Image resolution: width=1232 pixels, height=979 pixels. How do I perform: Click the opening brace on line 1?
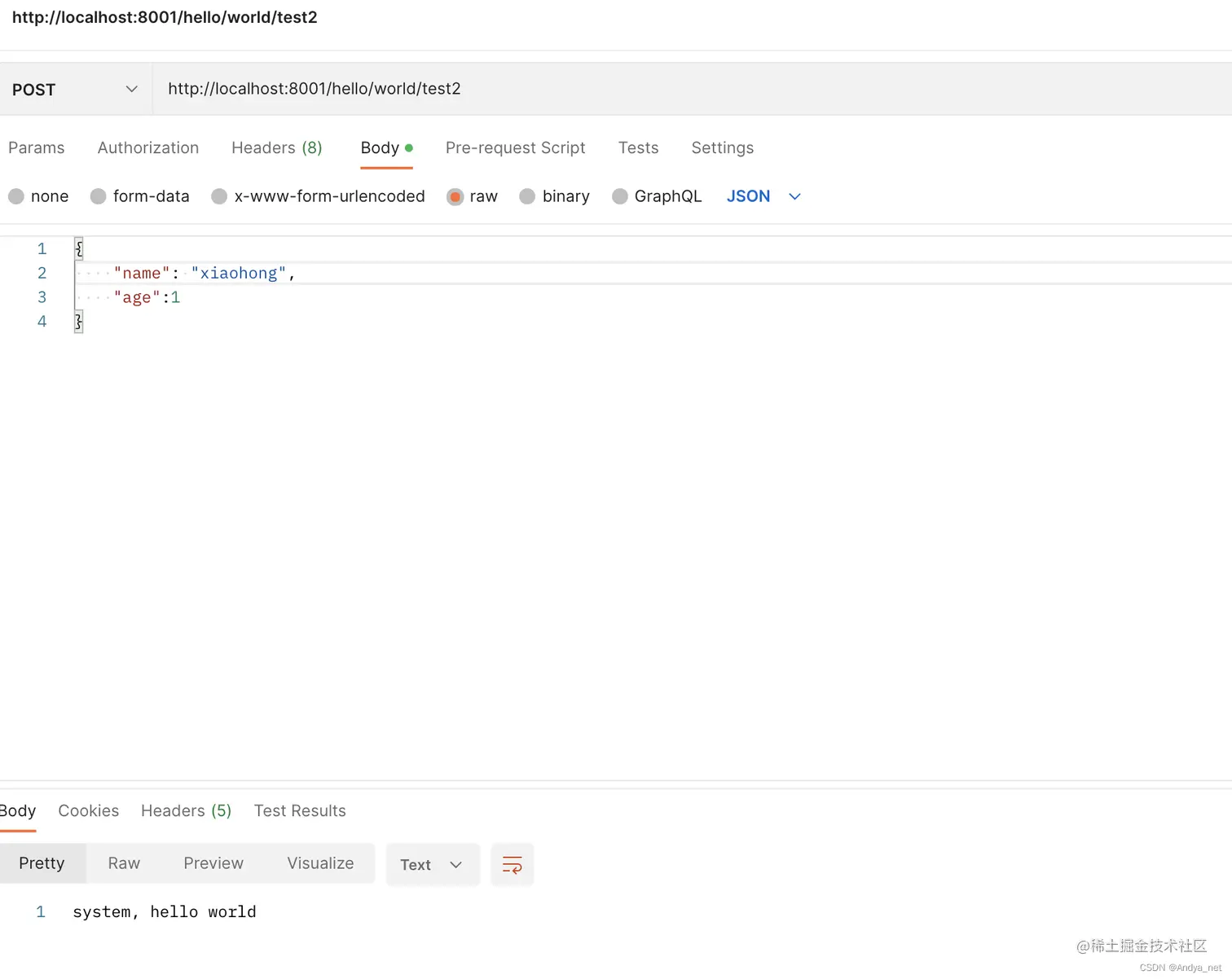(79, 248)
